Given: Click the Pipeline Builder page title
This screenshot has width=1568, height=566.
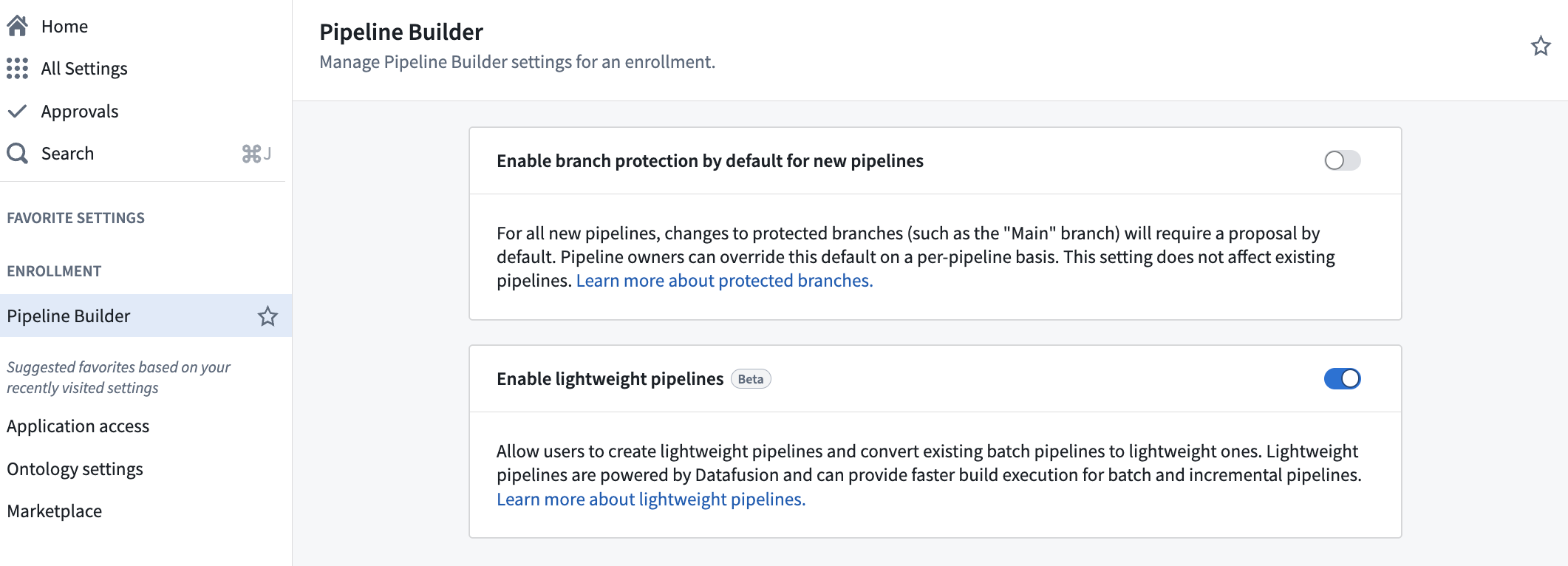Looking at the screenshot, I should tap(400, 32).
